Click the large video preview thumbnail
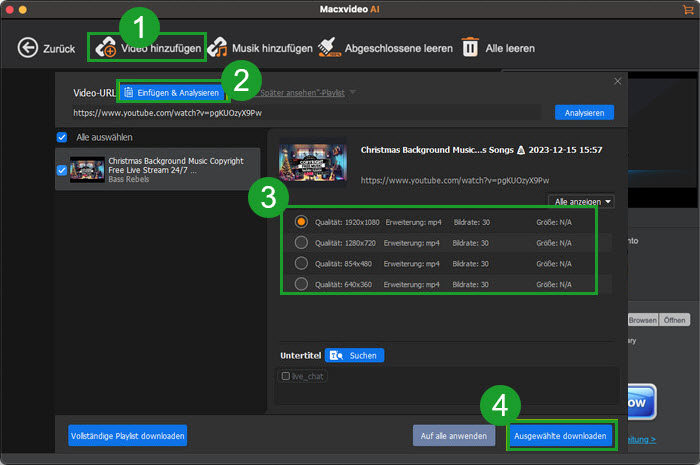Viewport: 700px width, 465px height. [x=313, y=162]
